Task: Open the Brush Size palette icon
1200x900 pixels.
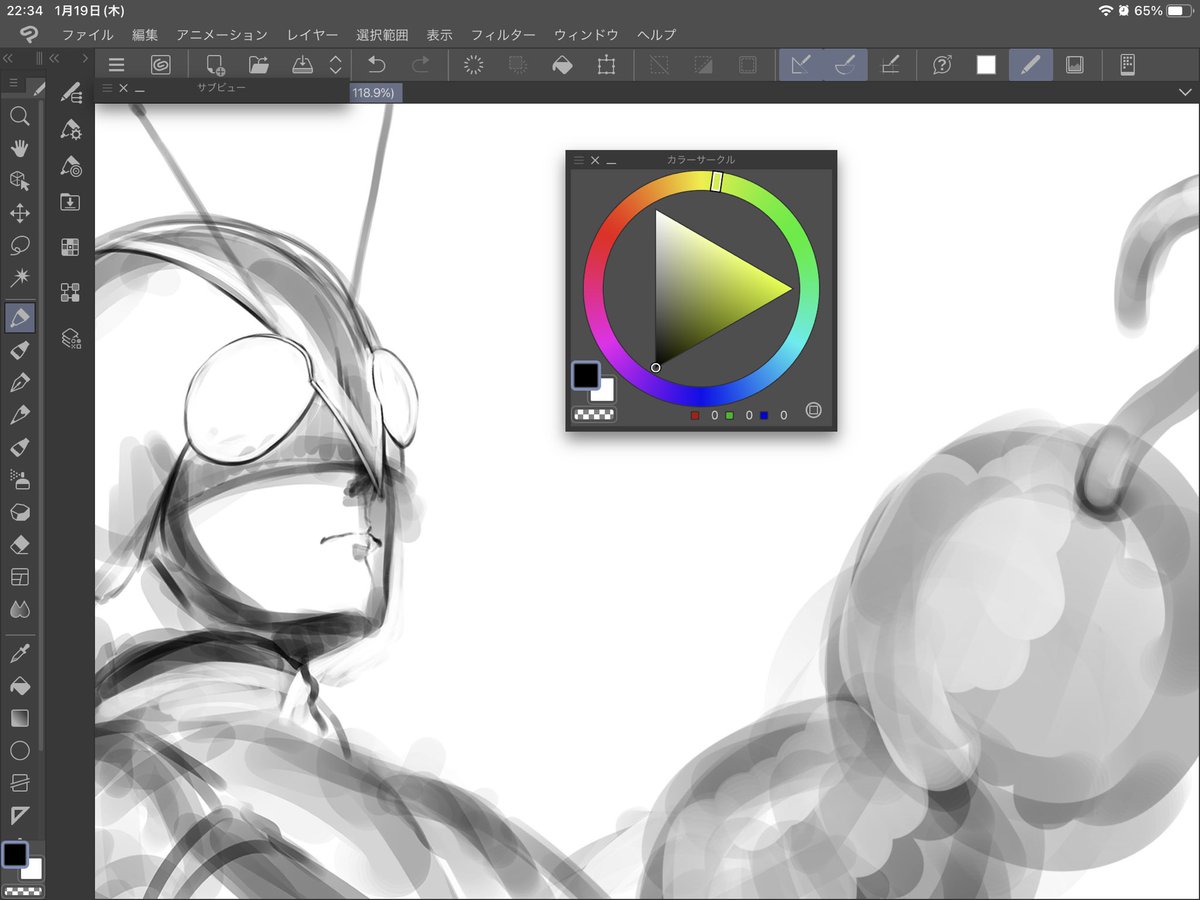Action: pyautogui.click(x=70, y=166)
